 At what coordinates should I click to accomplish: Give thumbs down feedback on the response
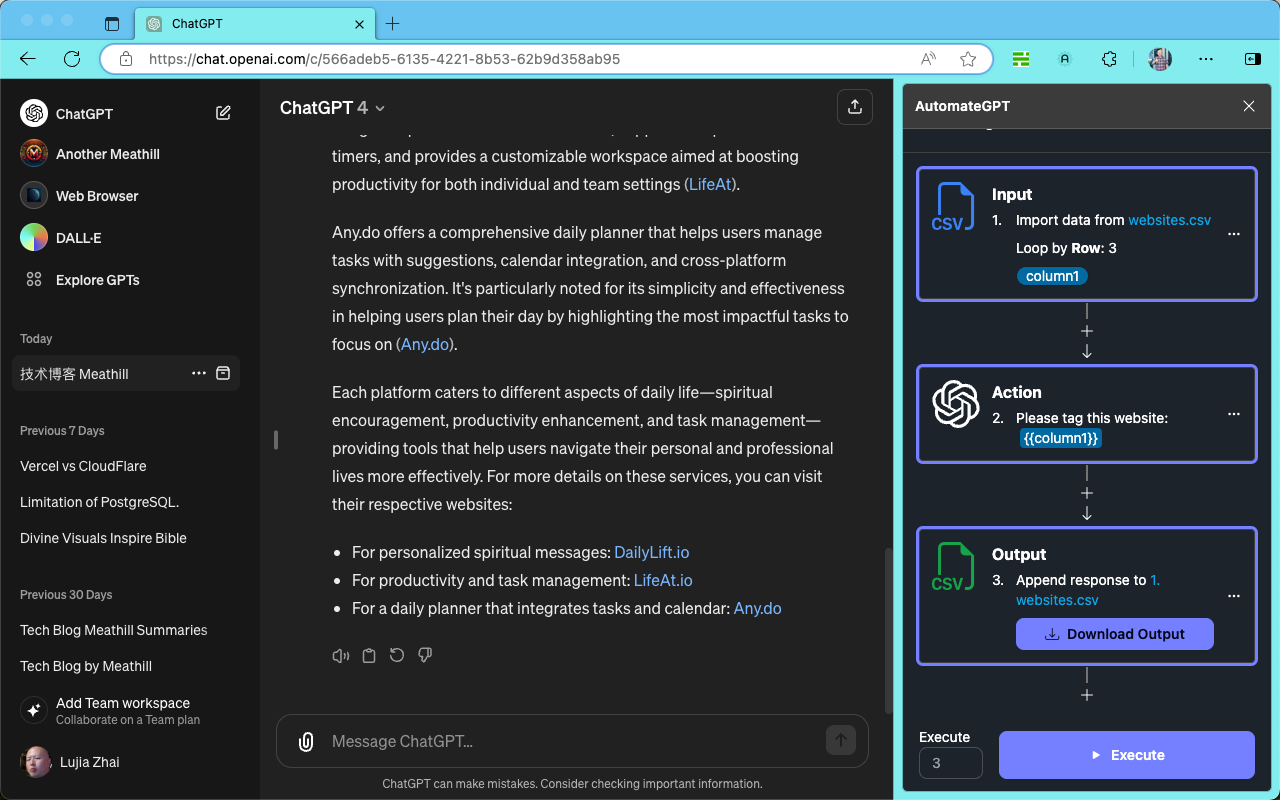[424, 655]
